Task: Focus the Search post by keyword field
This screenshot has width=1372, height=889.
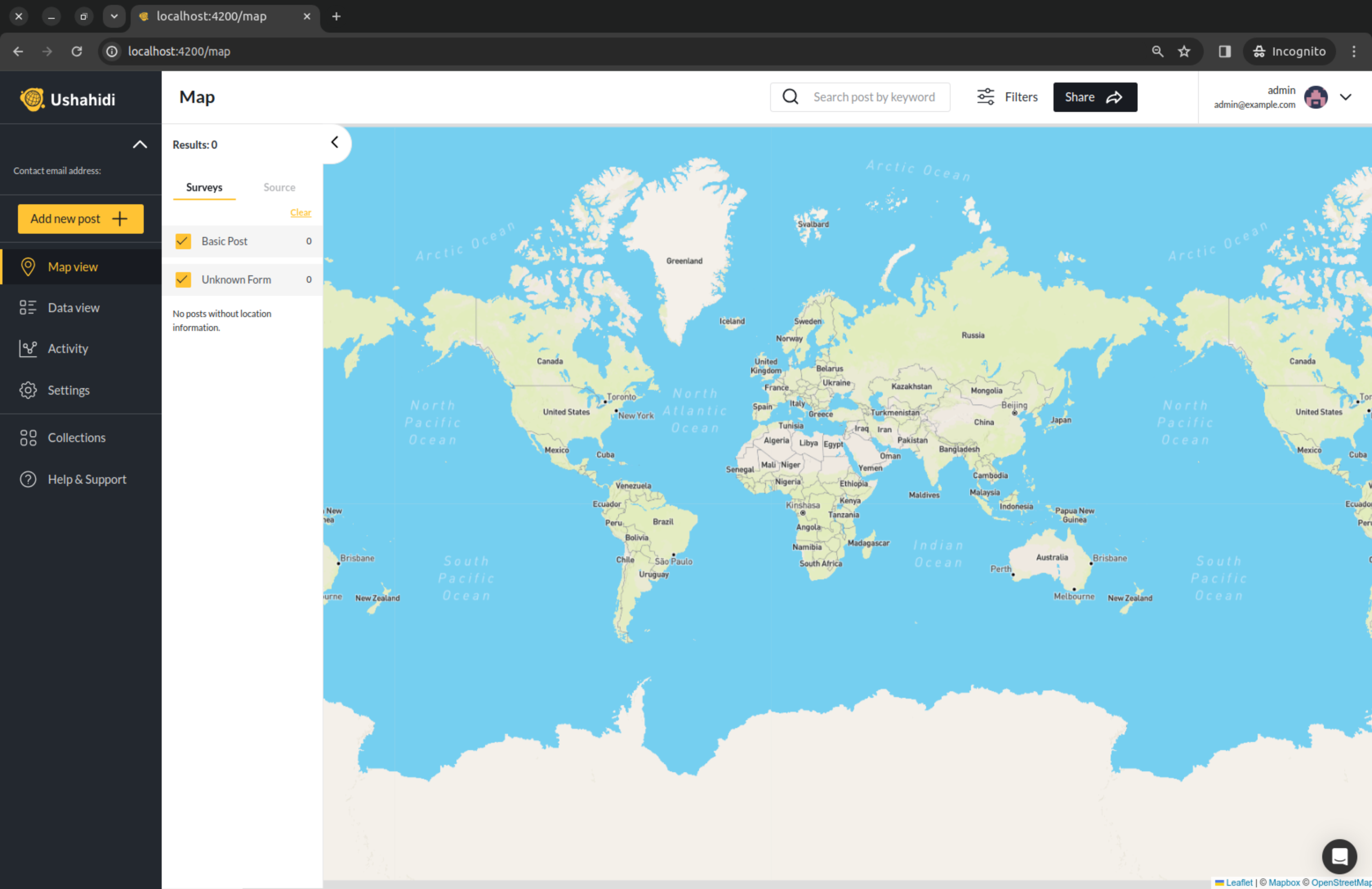Action: tap(873, 97)
